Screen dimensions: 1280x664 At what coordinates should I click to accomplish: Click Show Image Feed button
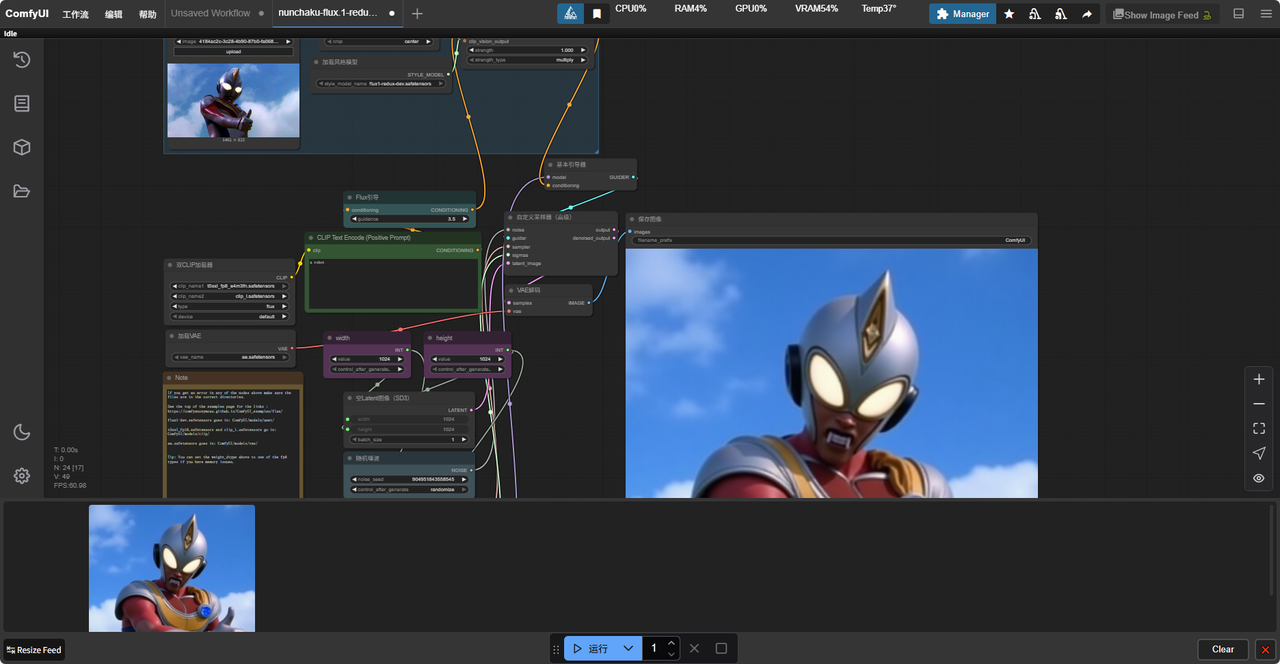click(x=1162, y=14)
